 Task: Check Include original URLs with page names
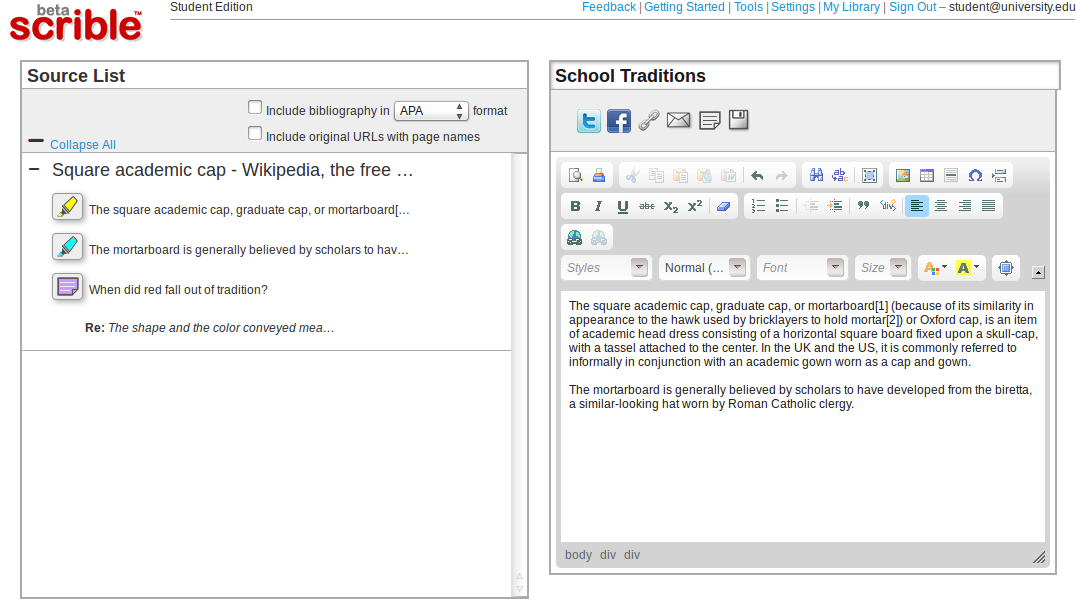(255, 134)
